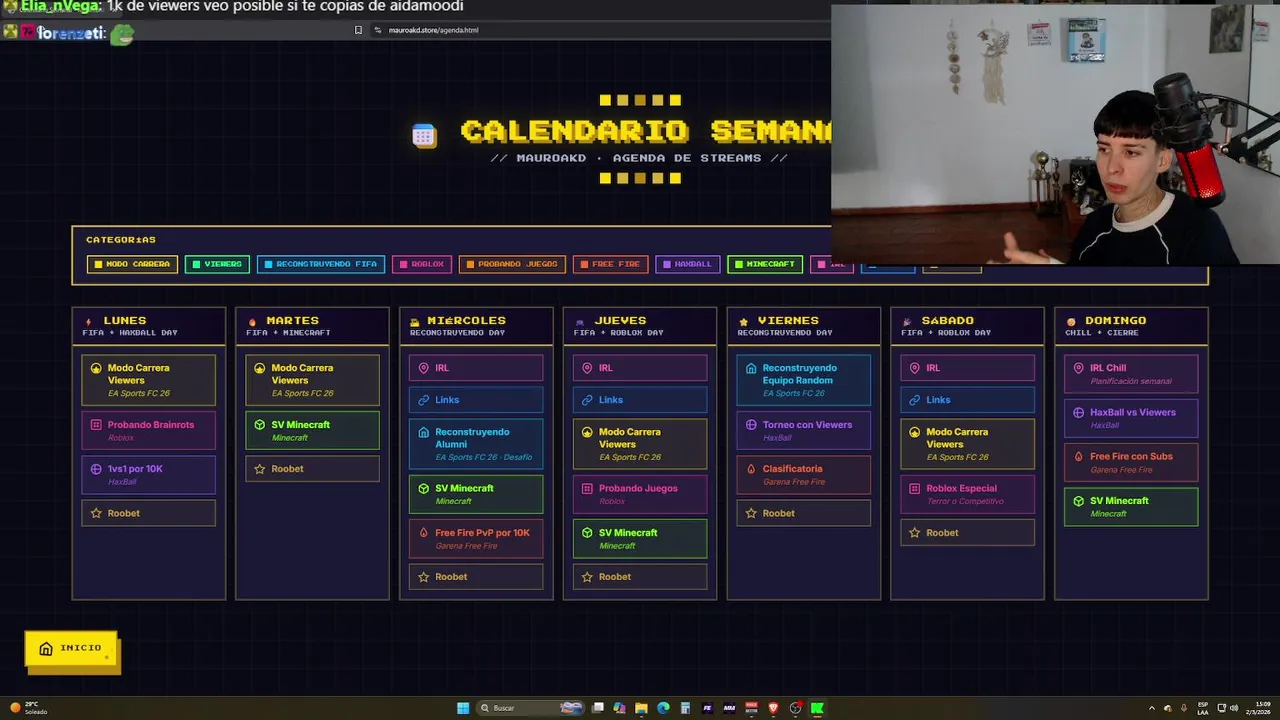Open Sábado Roobet card
This screenshot has width=1280, height=720.
pyautogui.click(x=967, y=533)
